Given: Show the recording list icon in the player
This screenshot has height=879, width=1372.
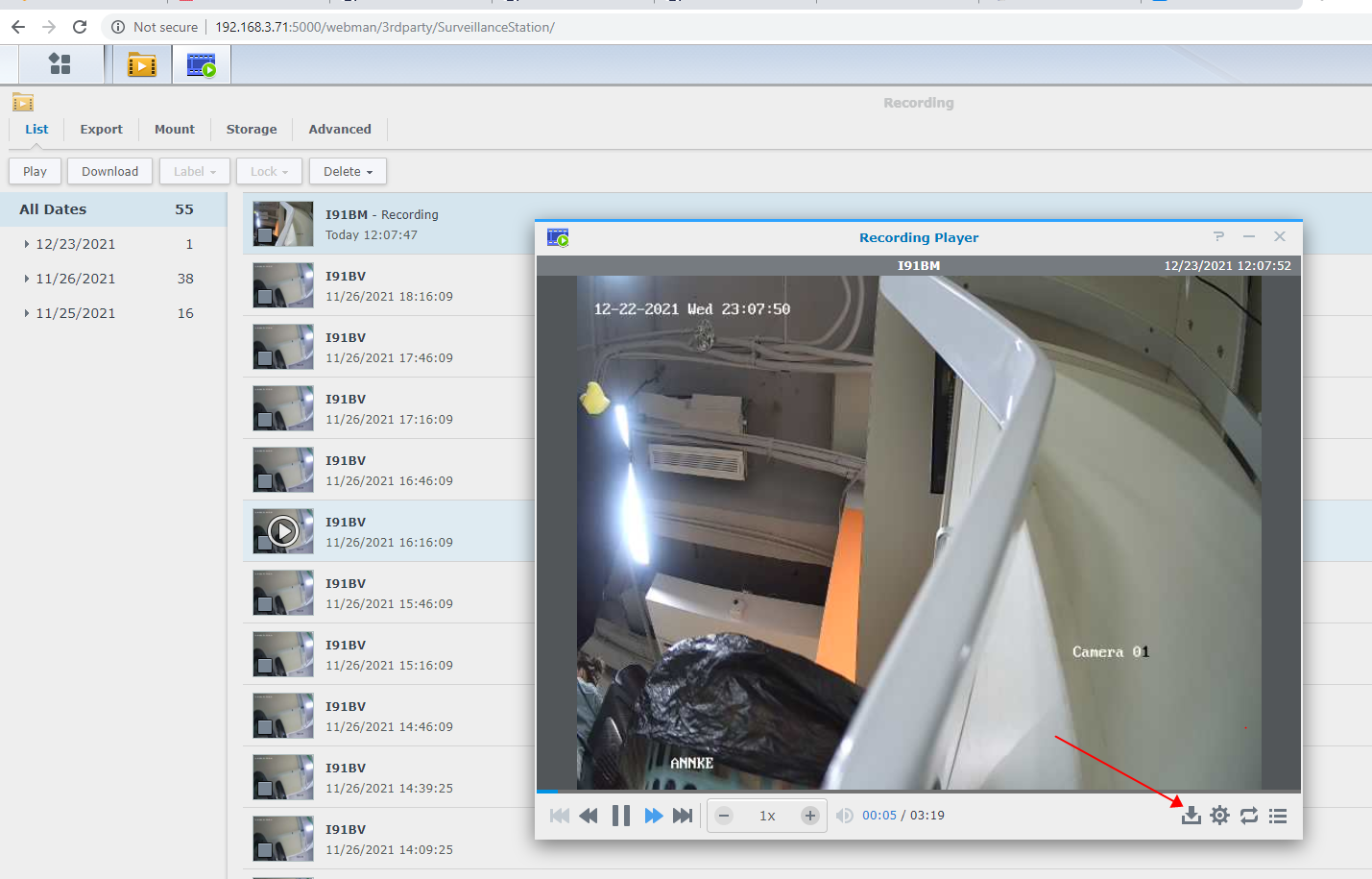Looking at the screenshot, I should (1277, 816).
